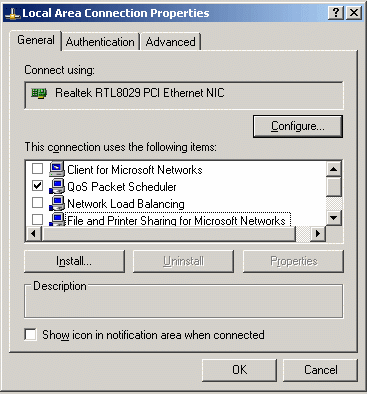Click the Configure... button
The image size is (367, 394).
point(298,126)
